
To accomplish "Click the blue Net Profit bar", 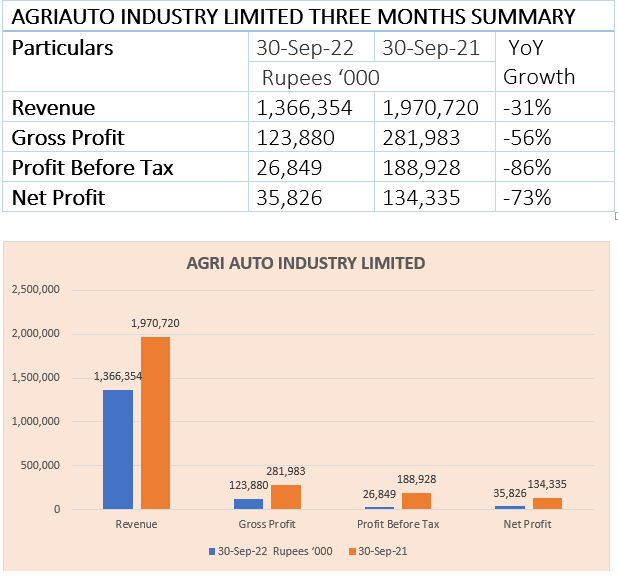I will 510,507.
